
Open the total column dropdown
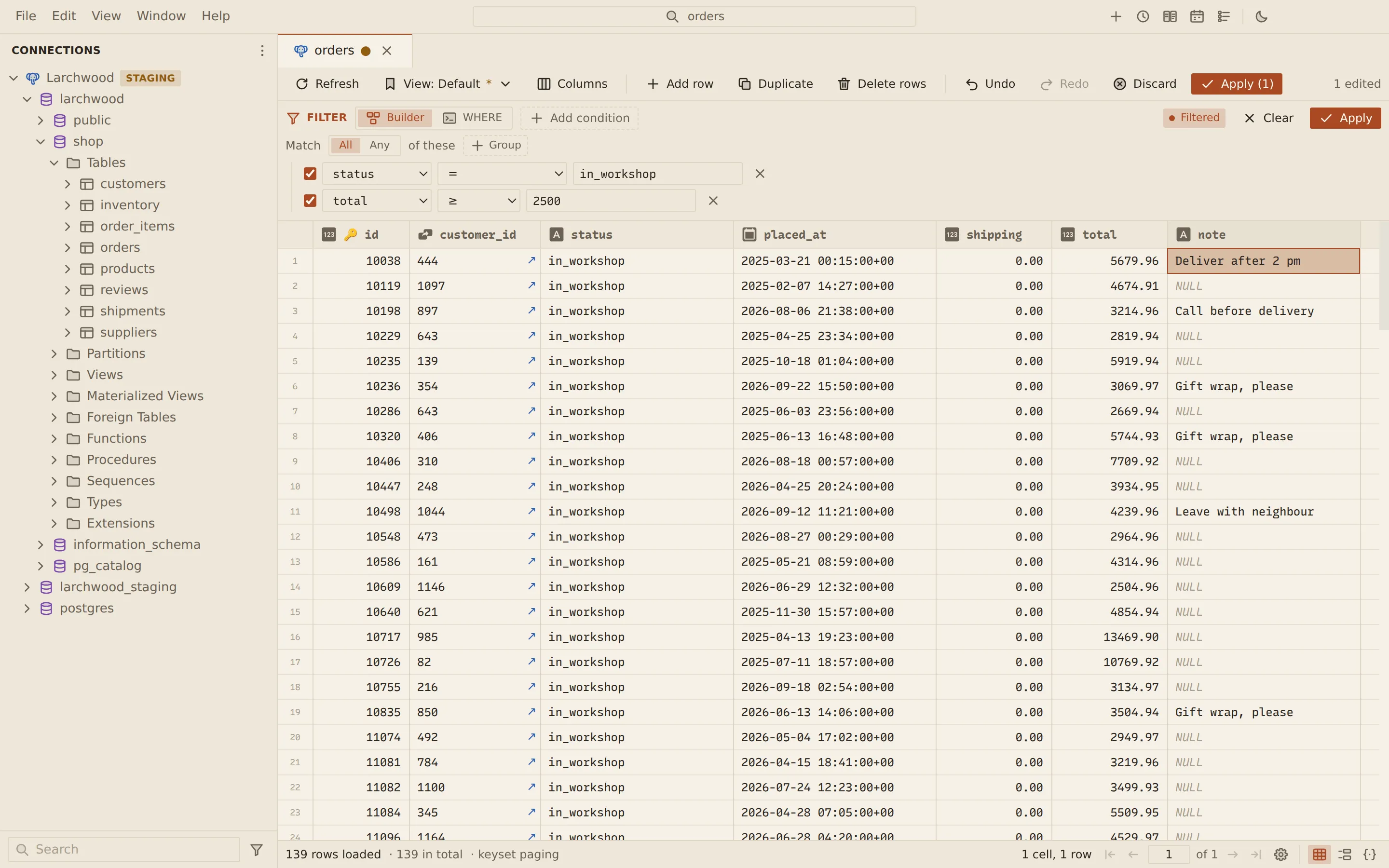tap(377, 200)
